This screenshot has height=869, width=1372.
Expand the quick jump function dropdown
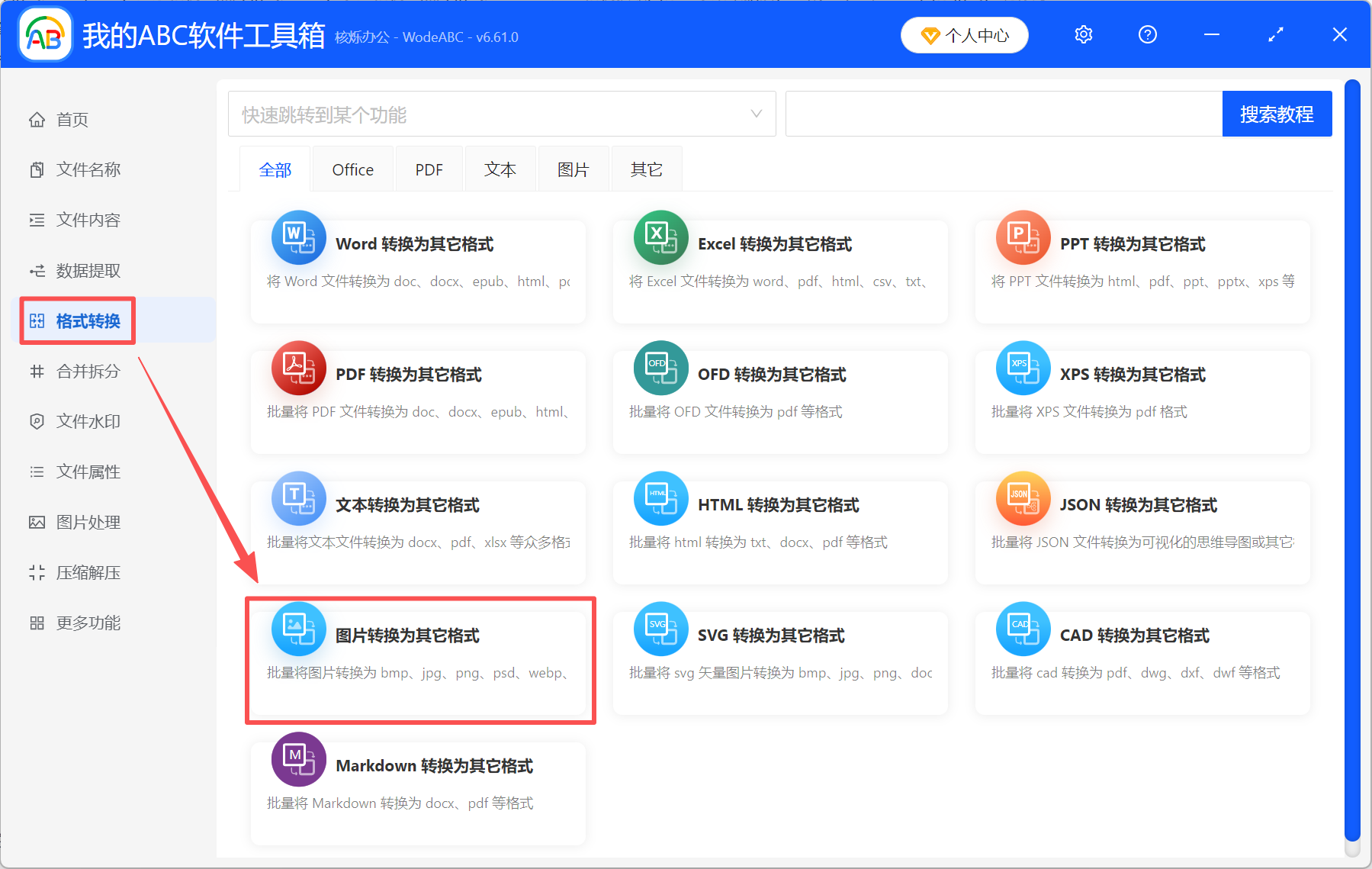coord(756,114)
